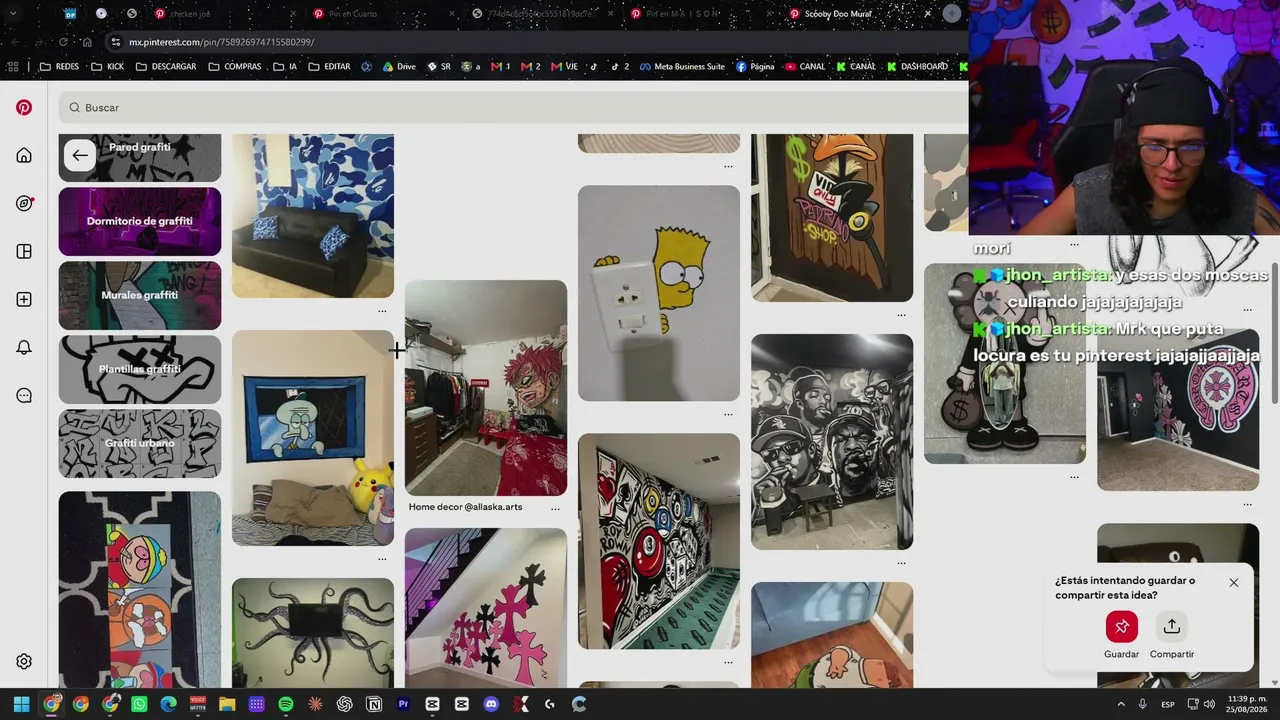Image resolution: width=1280 pixels, height=720 pixels.
Task: Open Spotify from the taskbar
Action: [x=286, y=704]
